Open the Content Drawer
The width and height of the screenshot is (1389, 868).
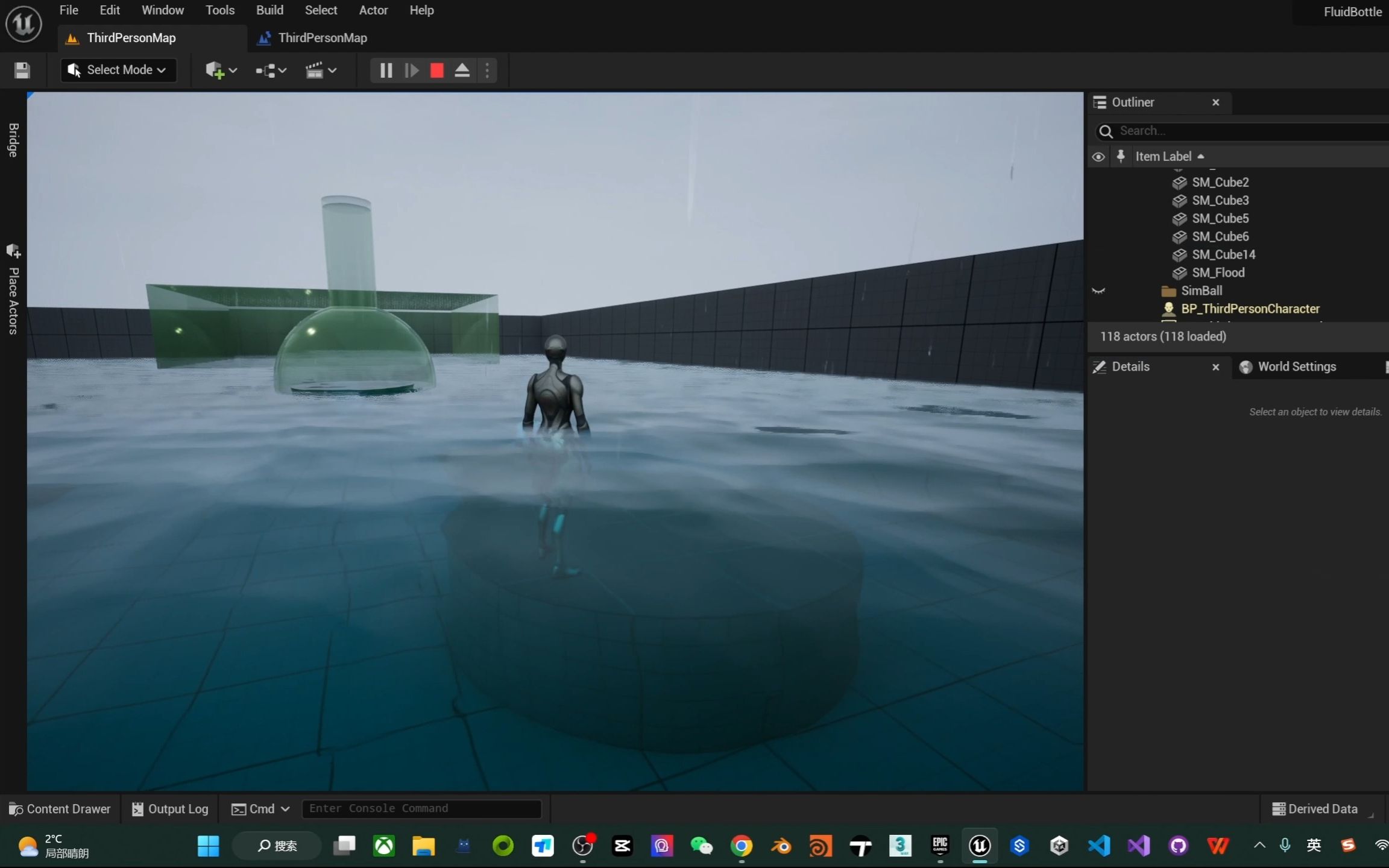(59, 809)
